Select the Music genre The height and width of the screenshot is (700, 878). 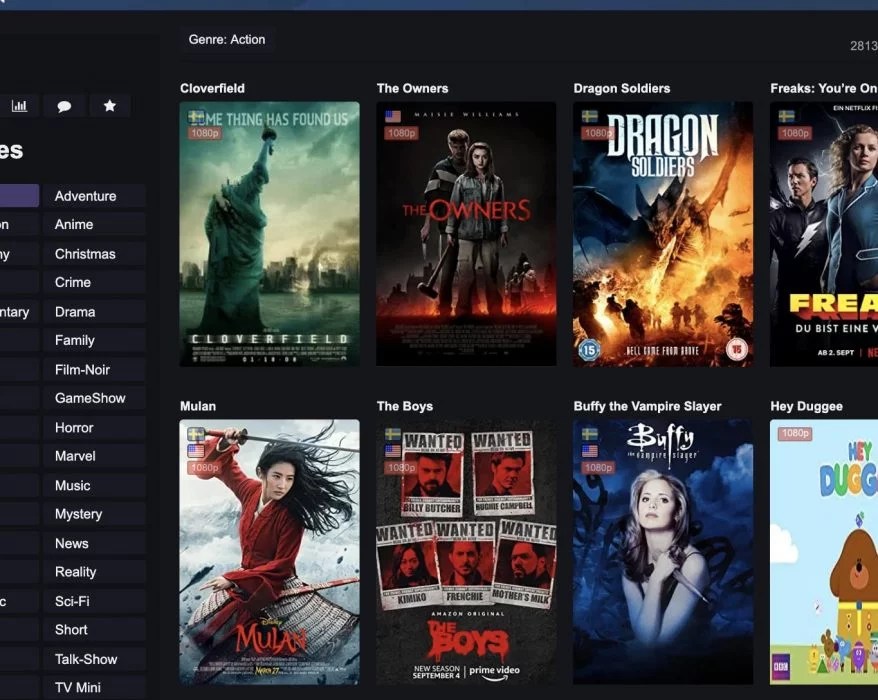(94, 485)
